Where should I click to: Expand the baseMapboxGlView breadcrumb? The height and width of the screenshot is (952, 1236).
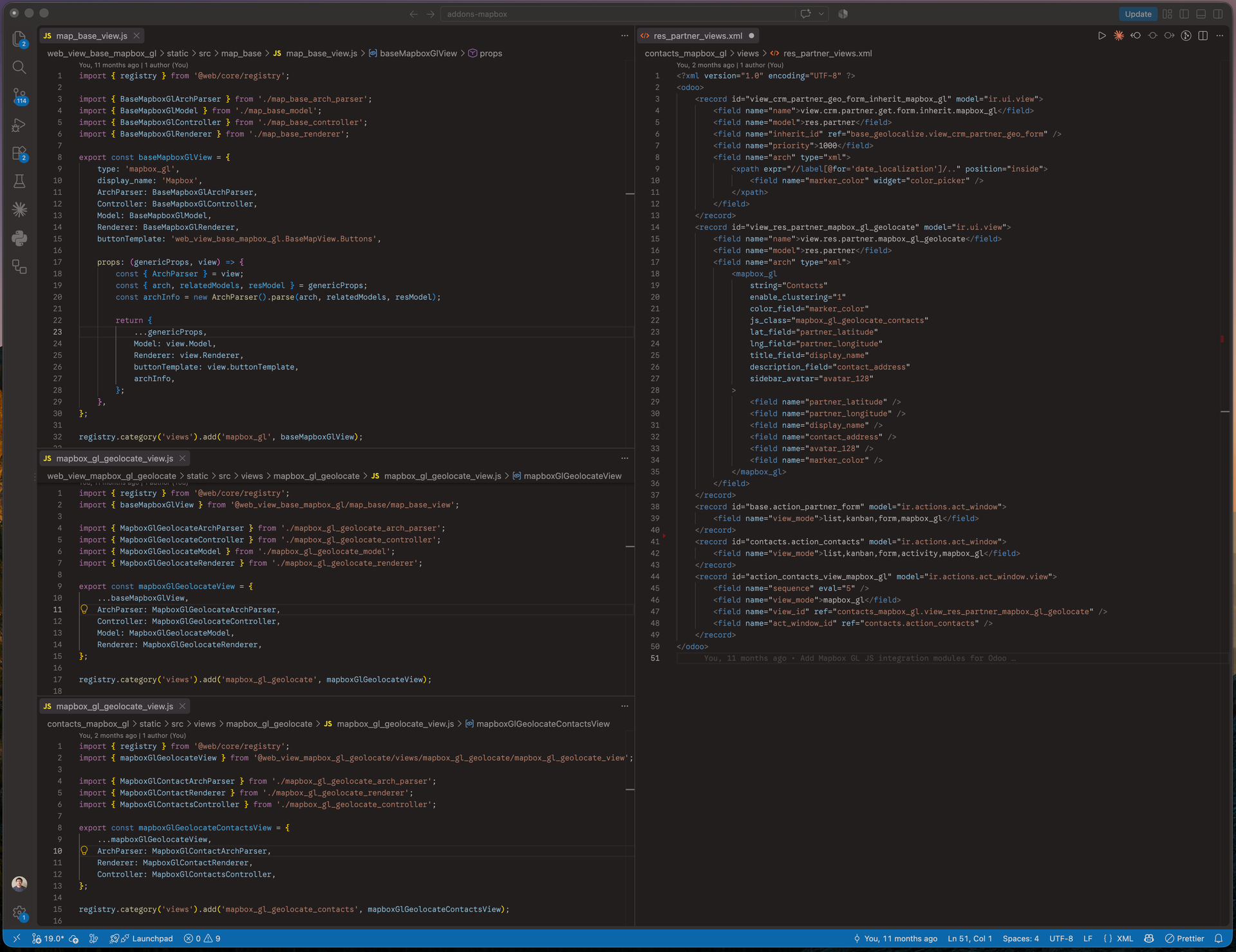413,53
